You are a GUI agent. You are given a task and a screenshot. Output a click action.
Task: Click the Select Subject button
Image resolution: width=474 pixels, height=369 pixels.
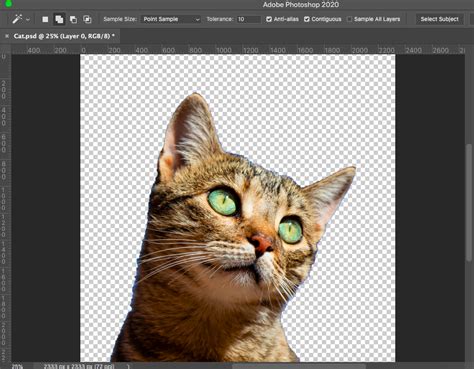click(x=439, y=19)
